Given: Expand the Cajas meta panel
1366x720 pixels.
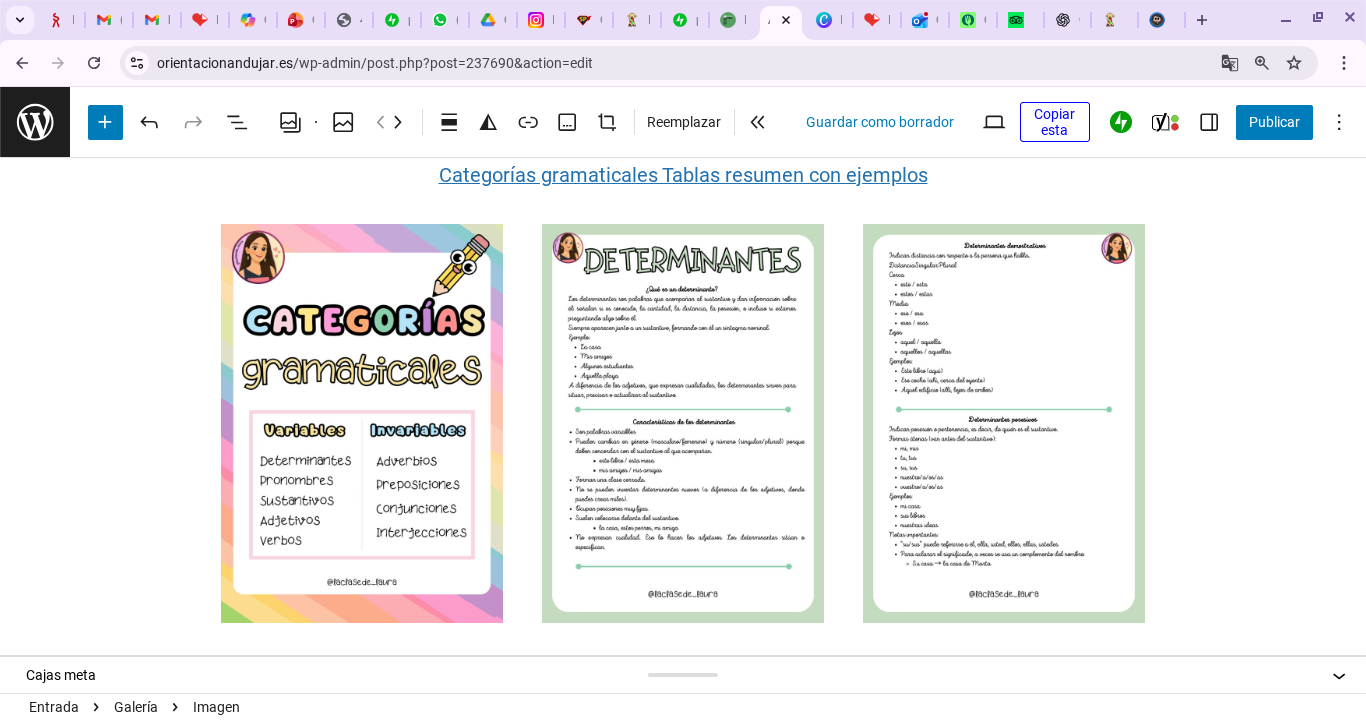Looking at the screenshot, I should point(1338,676).
